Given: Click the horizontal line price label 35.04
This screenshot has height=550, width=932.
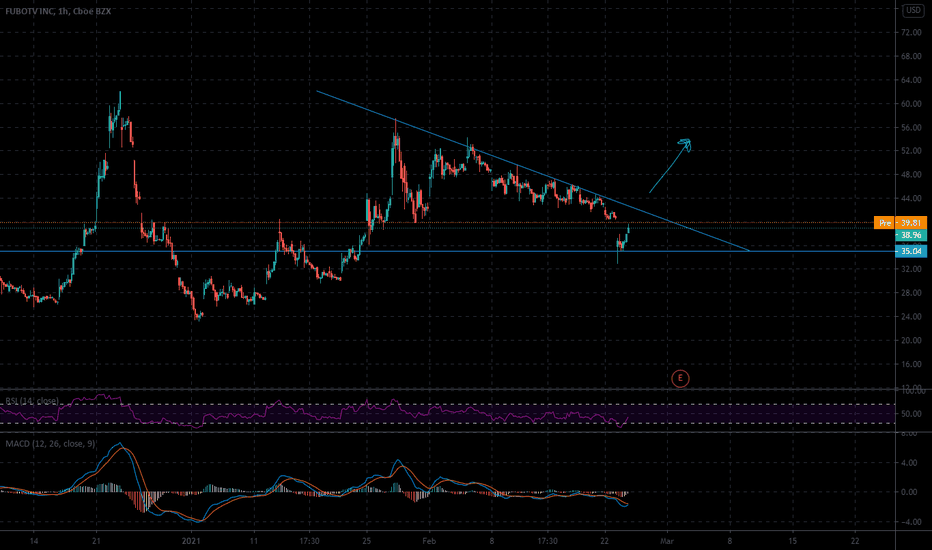Looking at the screenshot, I should click(x=910, y=252).
